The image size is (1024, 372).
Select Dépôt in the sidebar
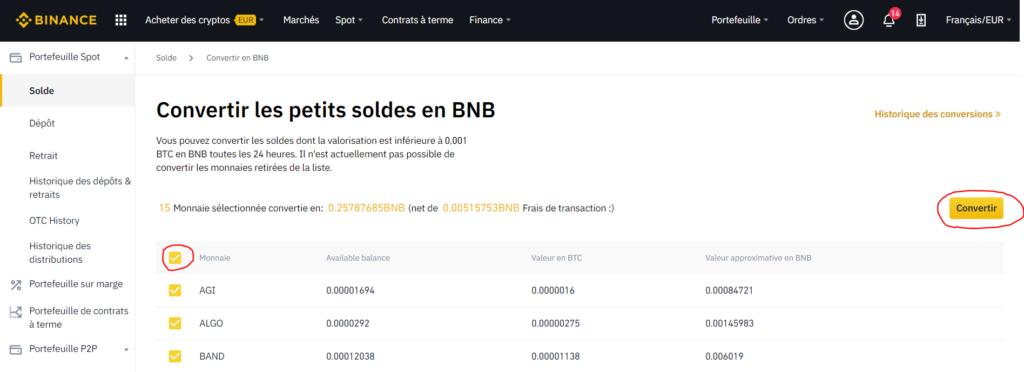[42, 123]
